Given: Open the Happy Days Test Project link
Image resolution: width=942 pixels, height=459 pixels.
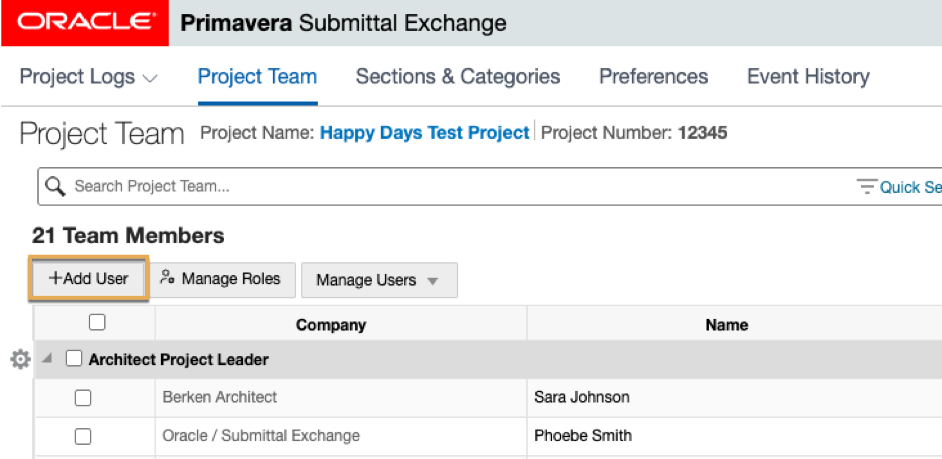Looking at the screenshot, I should point(424,133).
